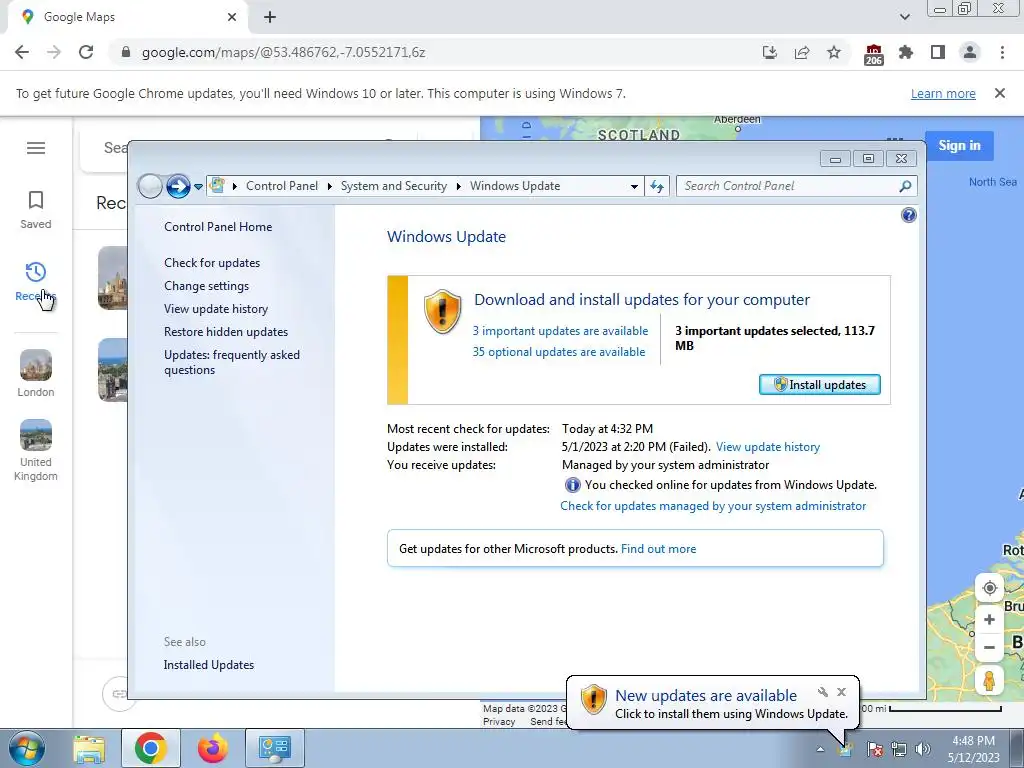The width and height of the screenshot is (1024, 768).
Task: Open Installed Updates link
Action: point(209,665)
